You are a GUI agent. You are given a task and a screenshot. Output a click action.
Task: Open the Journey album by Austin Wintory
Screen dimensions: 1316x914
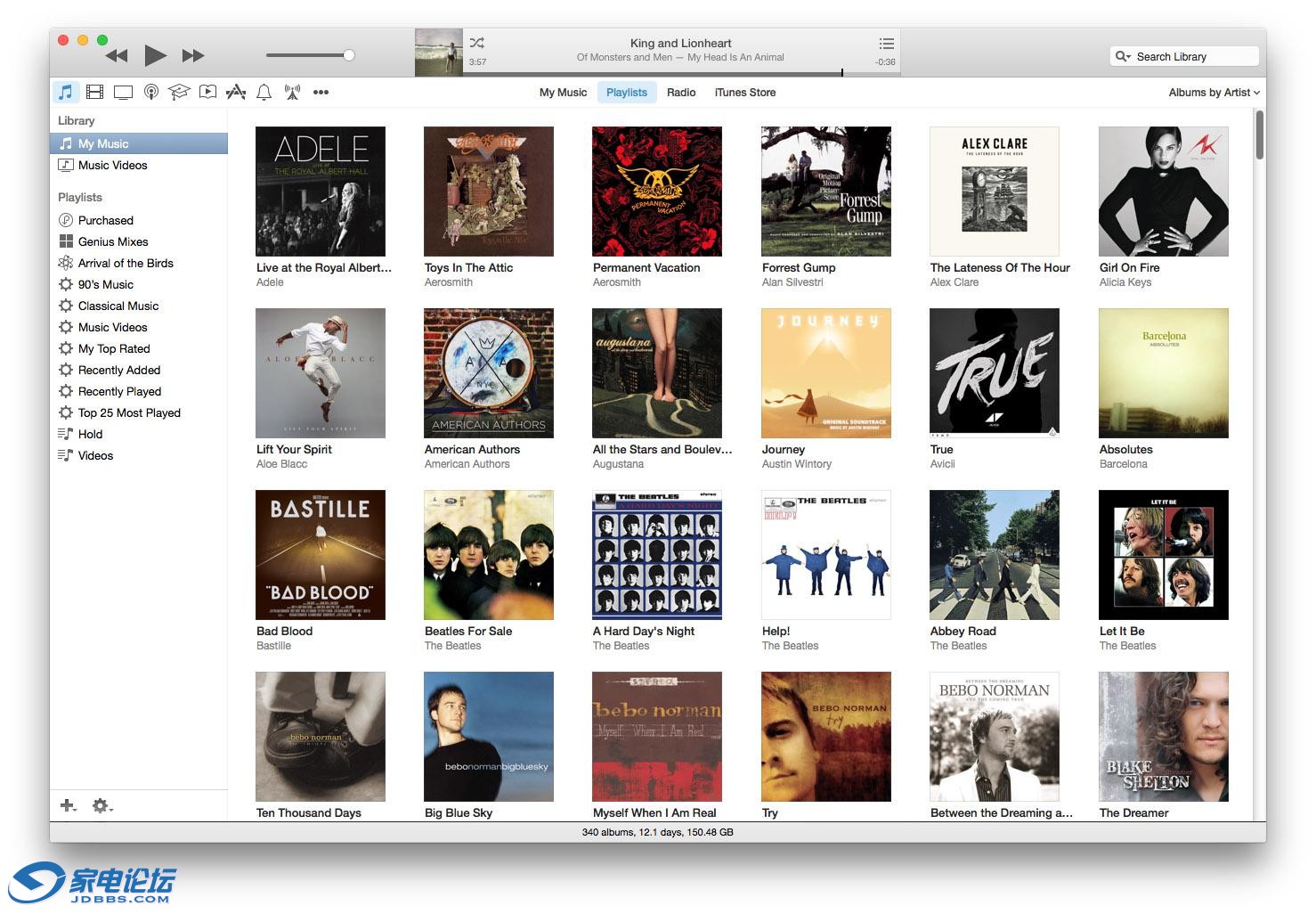tap(826, 373)
